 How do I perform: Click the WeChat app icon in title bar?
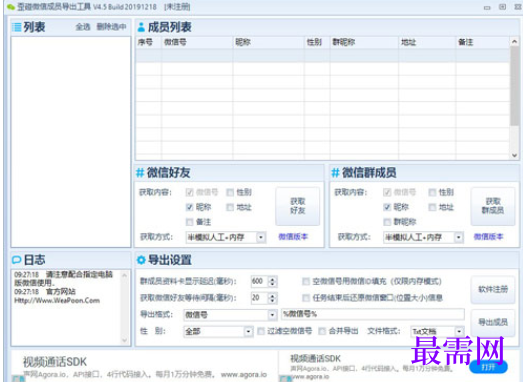tap(11, 7)
